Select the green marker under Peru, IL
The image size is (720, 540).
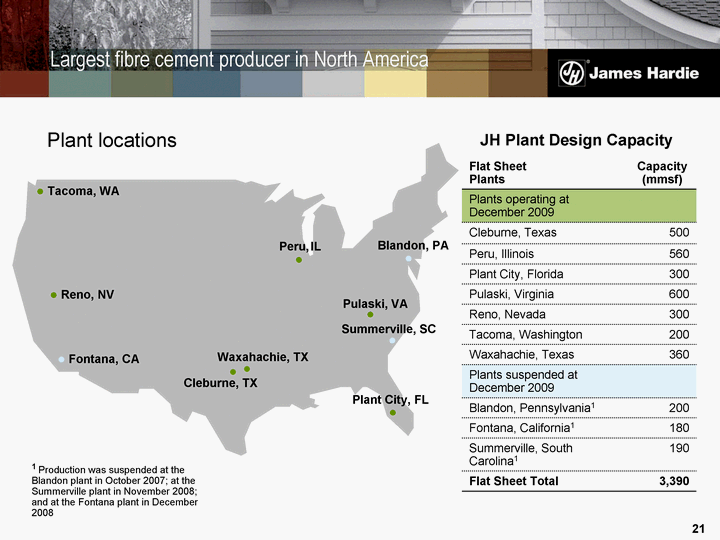pos(299,261)
